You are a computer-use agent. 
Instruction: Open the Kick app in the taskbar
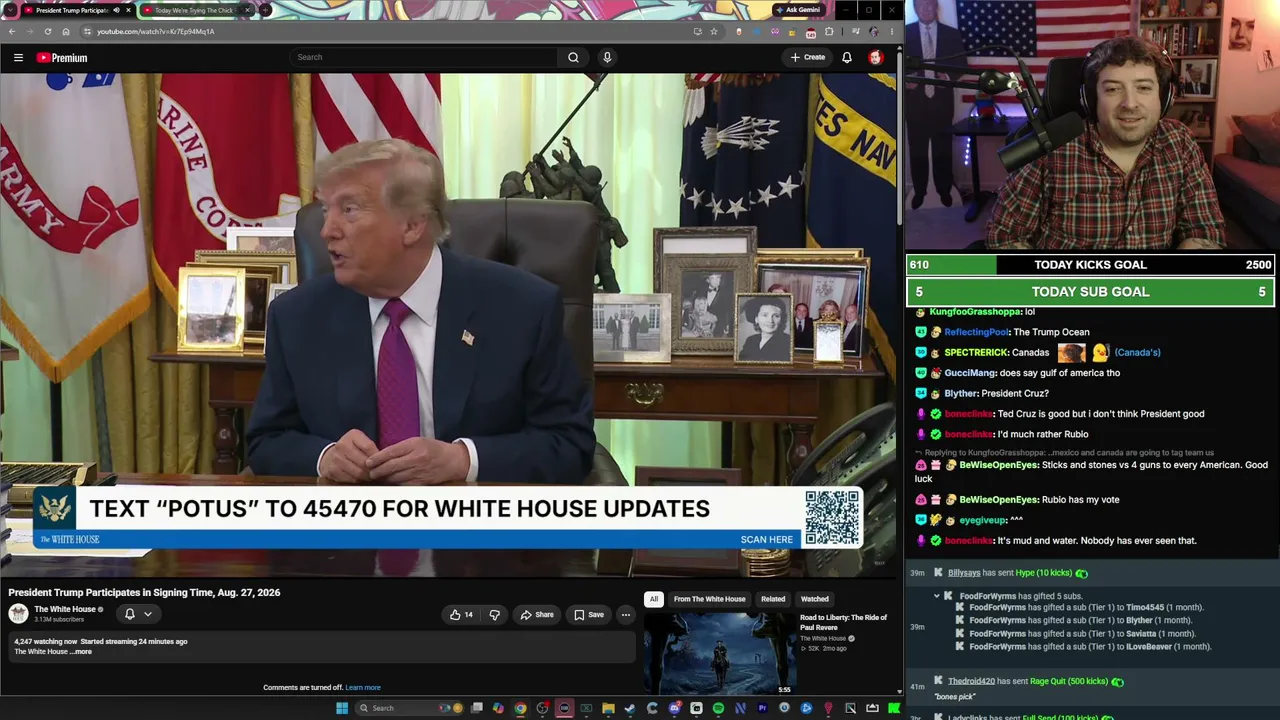[894, 708]
